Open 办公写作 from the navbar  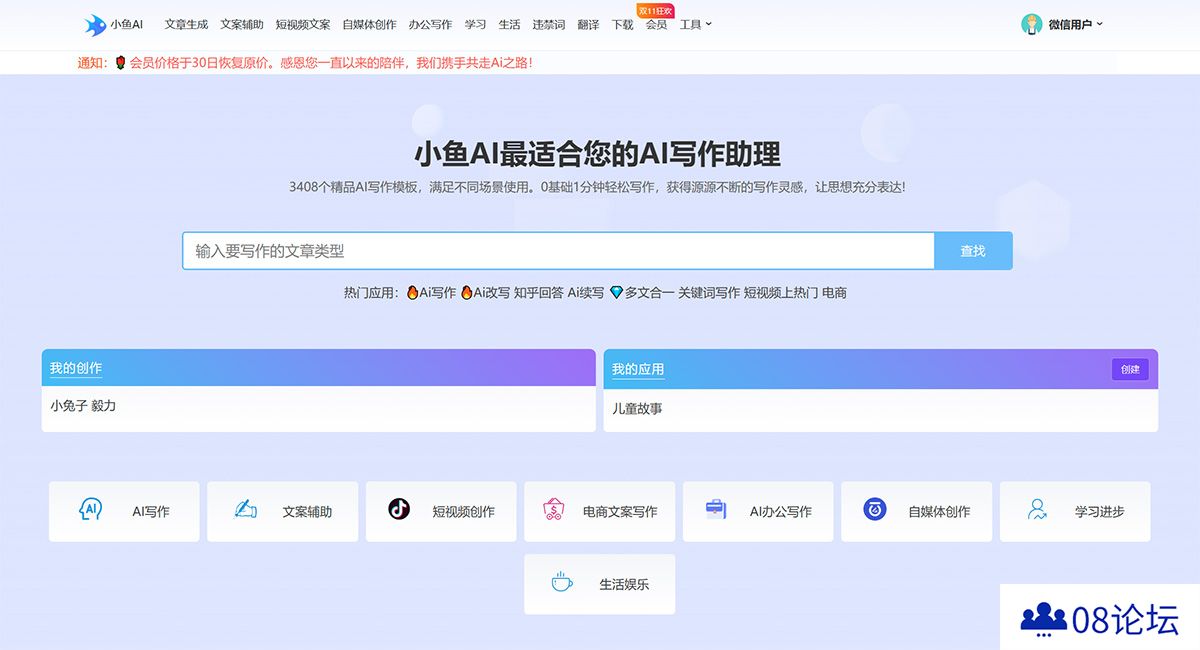pos(430,25)
